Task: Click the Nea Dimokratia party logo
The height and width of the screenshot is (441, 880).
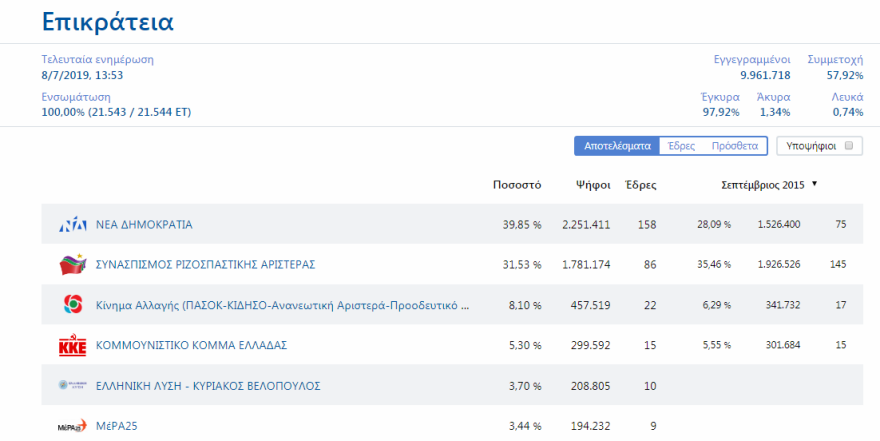Action: point(73,225)
